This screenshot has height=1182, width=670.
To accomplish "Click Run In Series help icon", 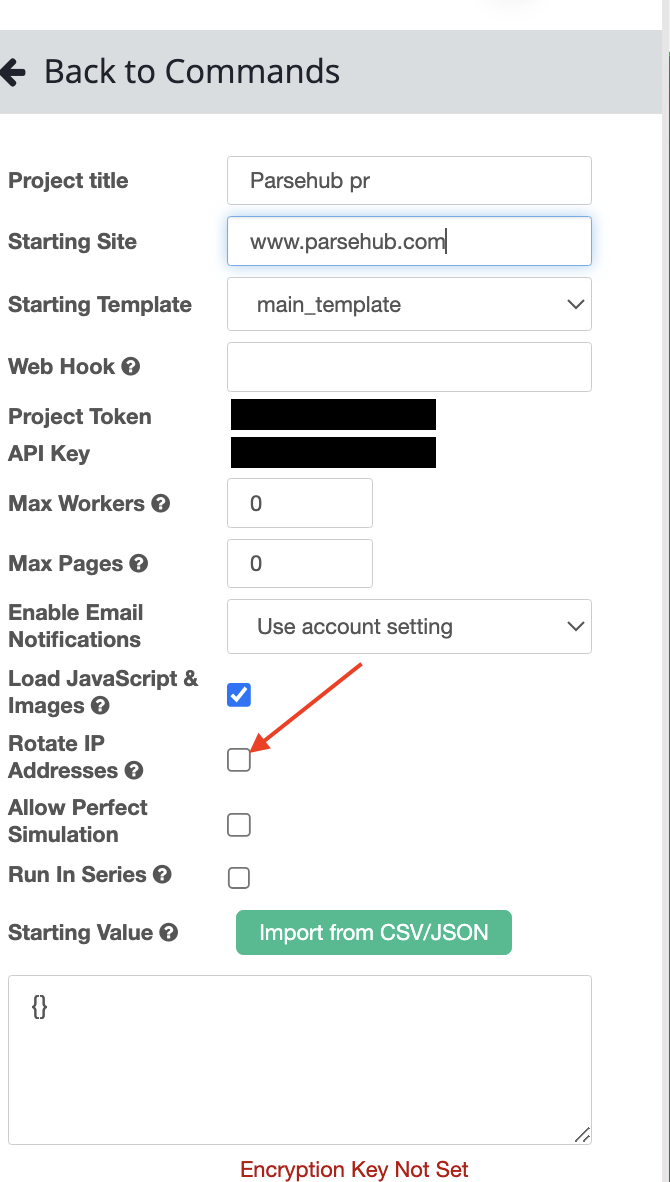I will [x=162, y=875].
